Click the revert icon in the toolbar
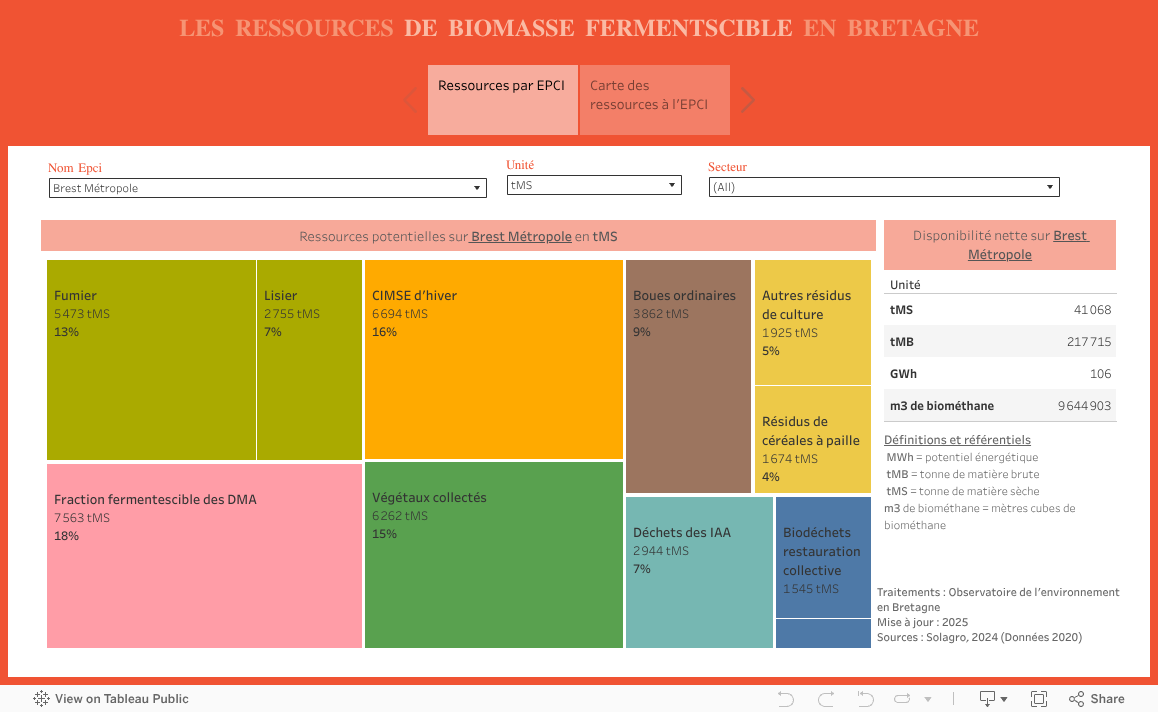1158x712 pixels. [x=866, y=699]
